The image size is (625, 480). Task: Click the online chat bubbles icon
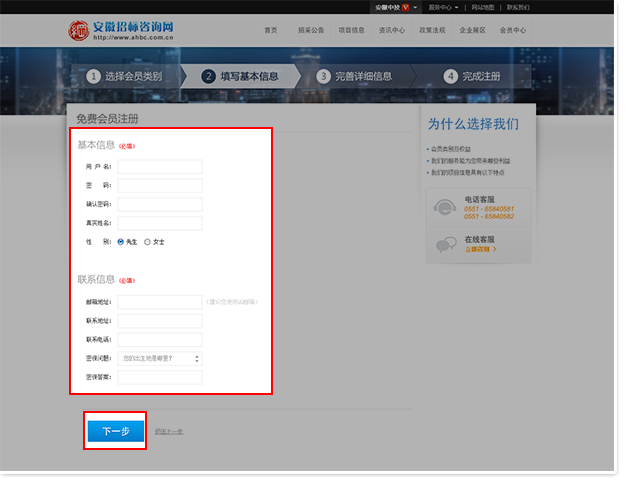pos(444,245)
